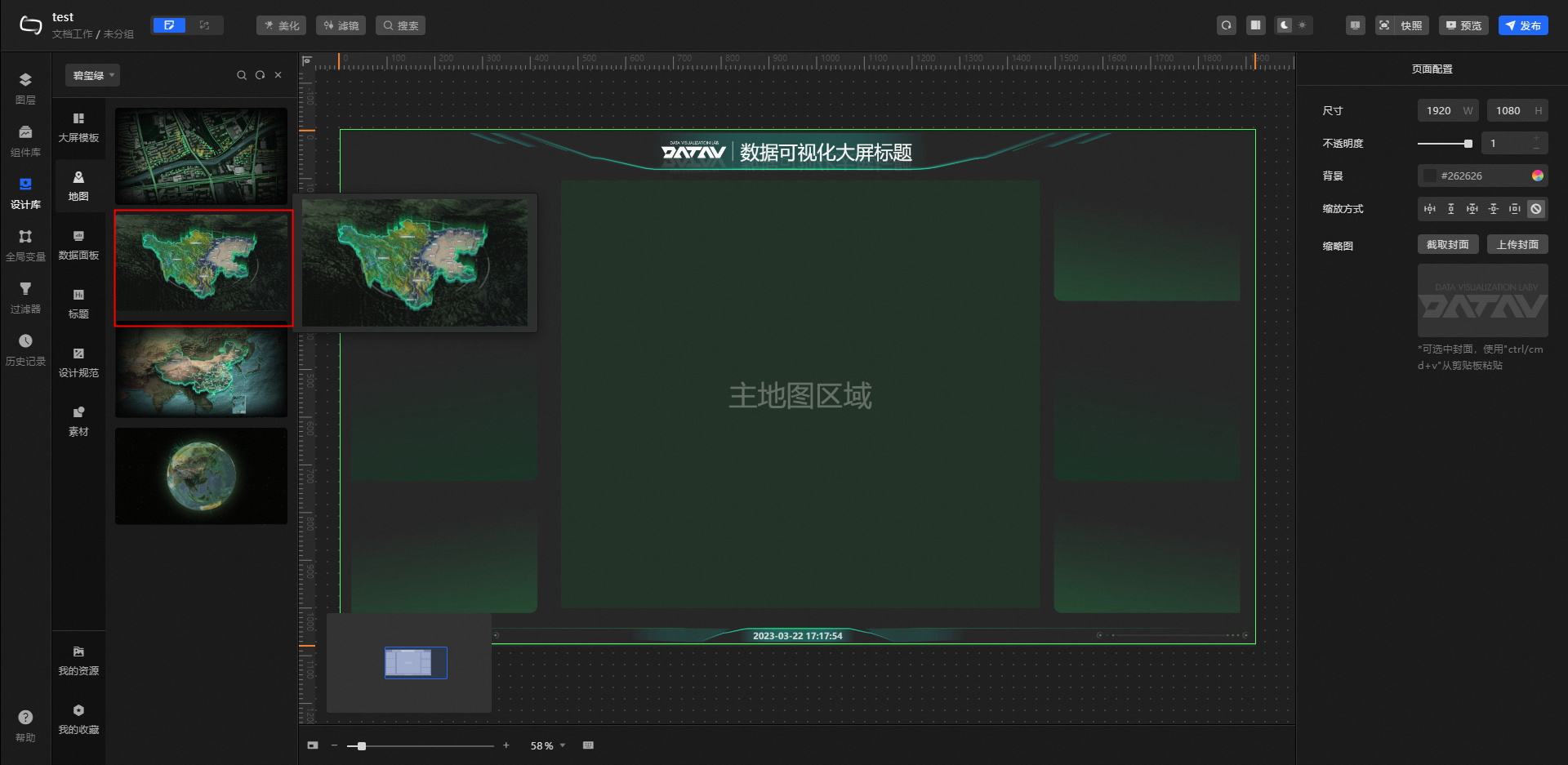Adjust the 不透明度 opacity slider handle
Screen dimensions: 1568x765
1468,144
